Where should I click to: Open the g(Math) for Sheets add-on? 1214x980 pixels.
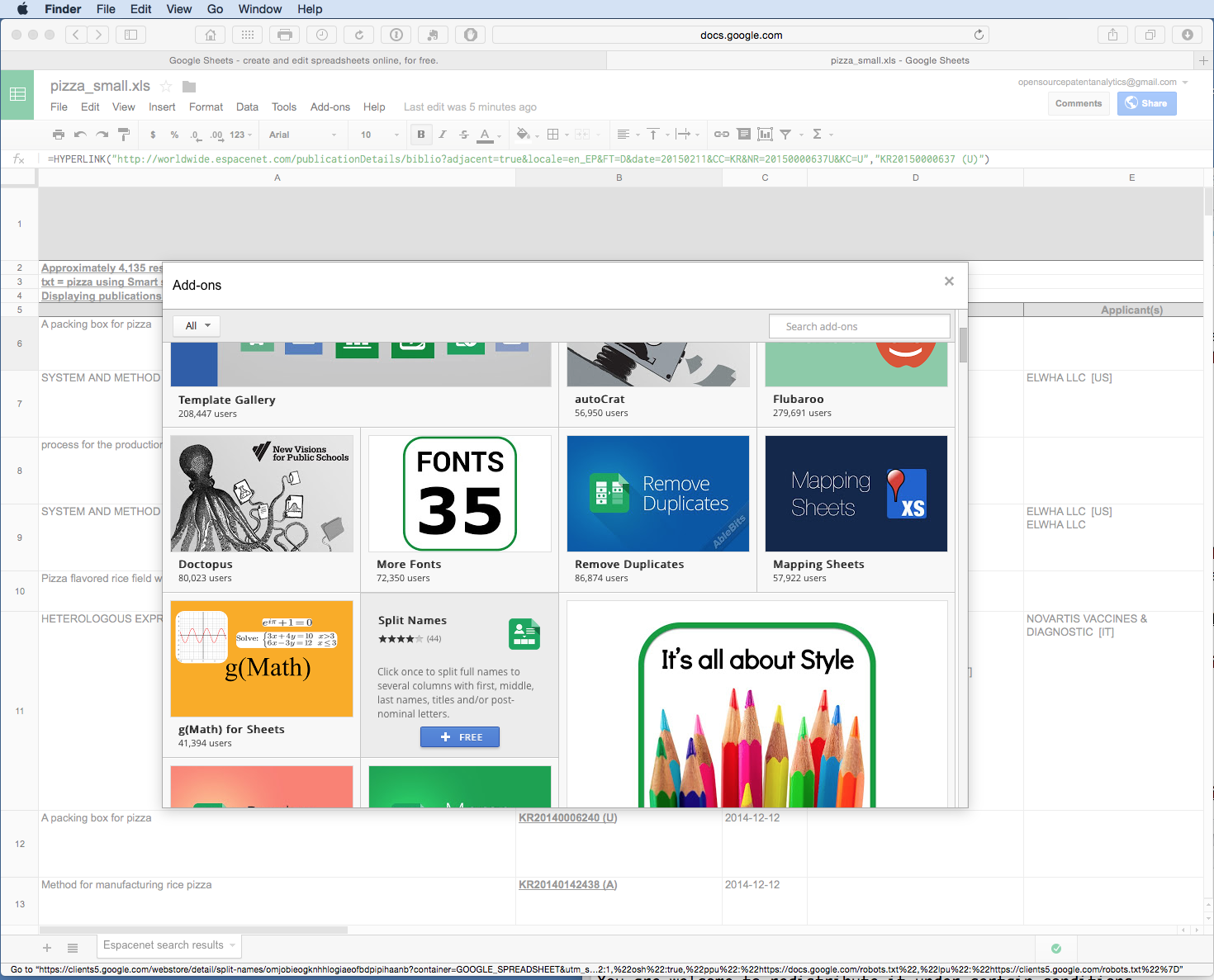262,675
